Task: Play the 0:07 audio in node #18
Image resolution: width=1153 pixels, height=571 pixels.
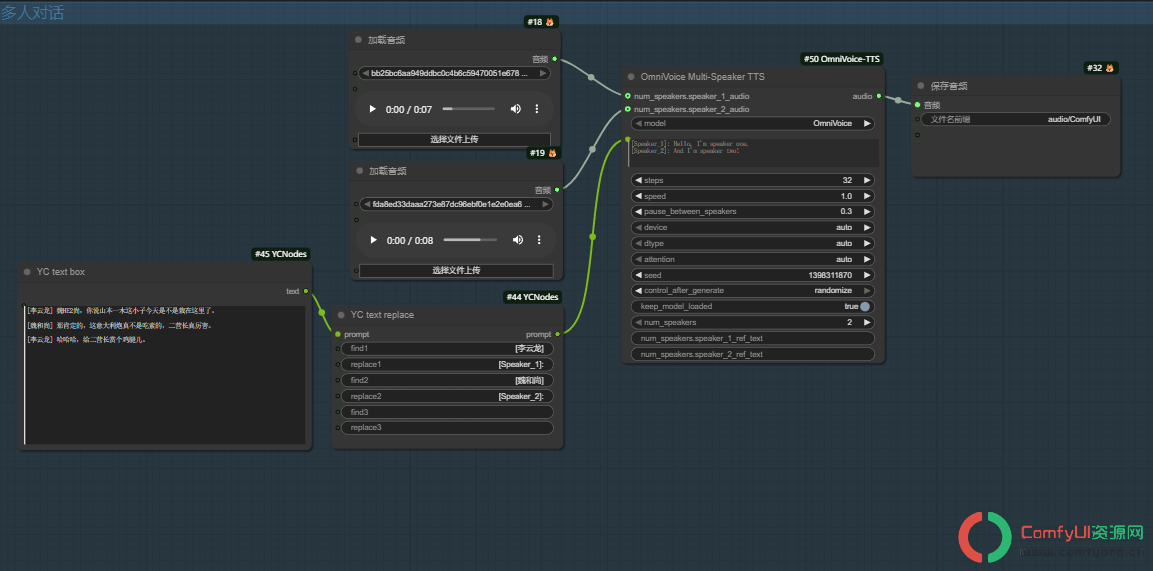Action: 372,109
